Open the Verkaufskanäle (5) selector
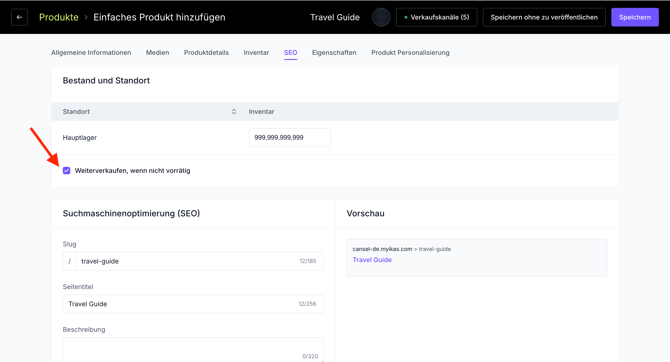This screenshot has height=362, width=670. pos(437,18)
